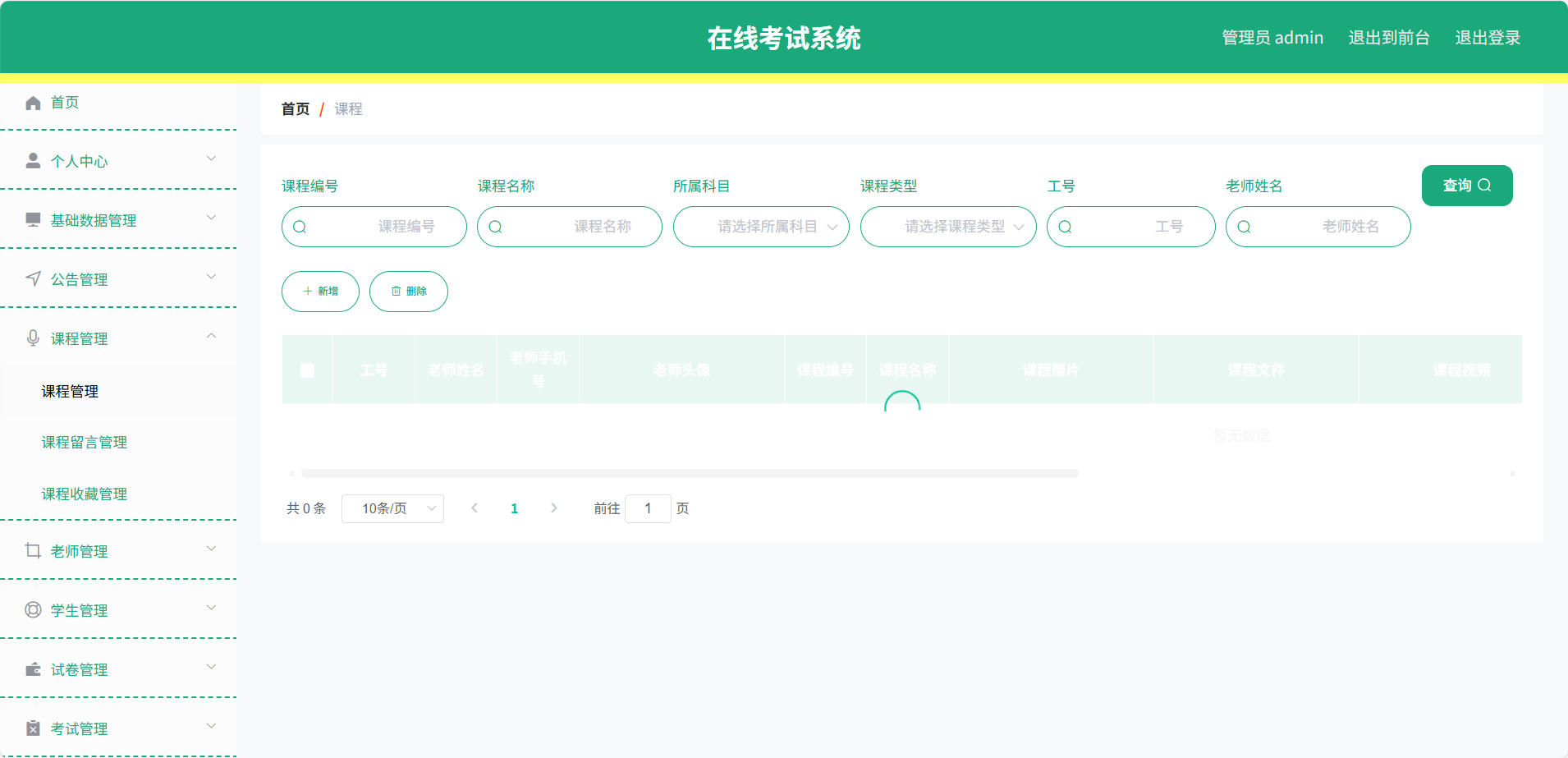Viewport: 1568px width, 758px height.
Task: Expand the 试卷管理 menu chevron
Action: click(x=211, y=667)
